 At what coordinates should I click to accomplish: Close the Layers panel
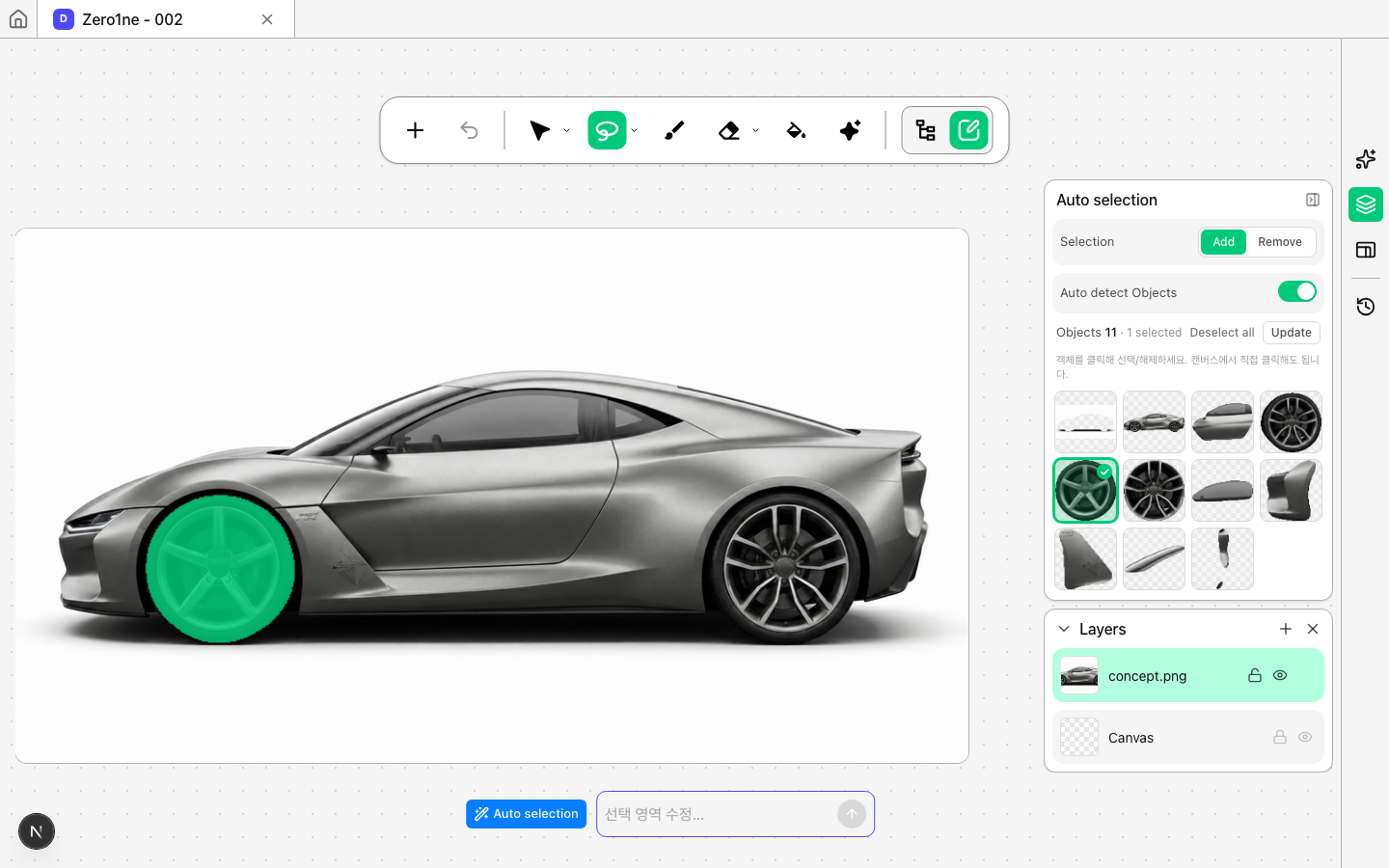click(x=1313, y=629)
